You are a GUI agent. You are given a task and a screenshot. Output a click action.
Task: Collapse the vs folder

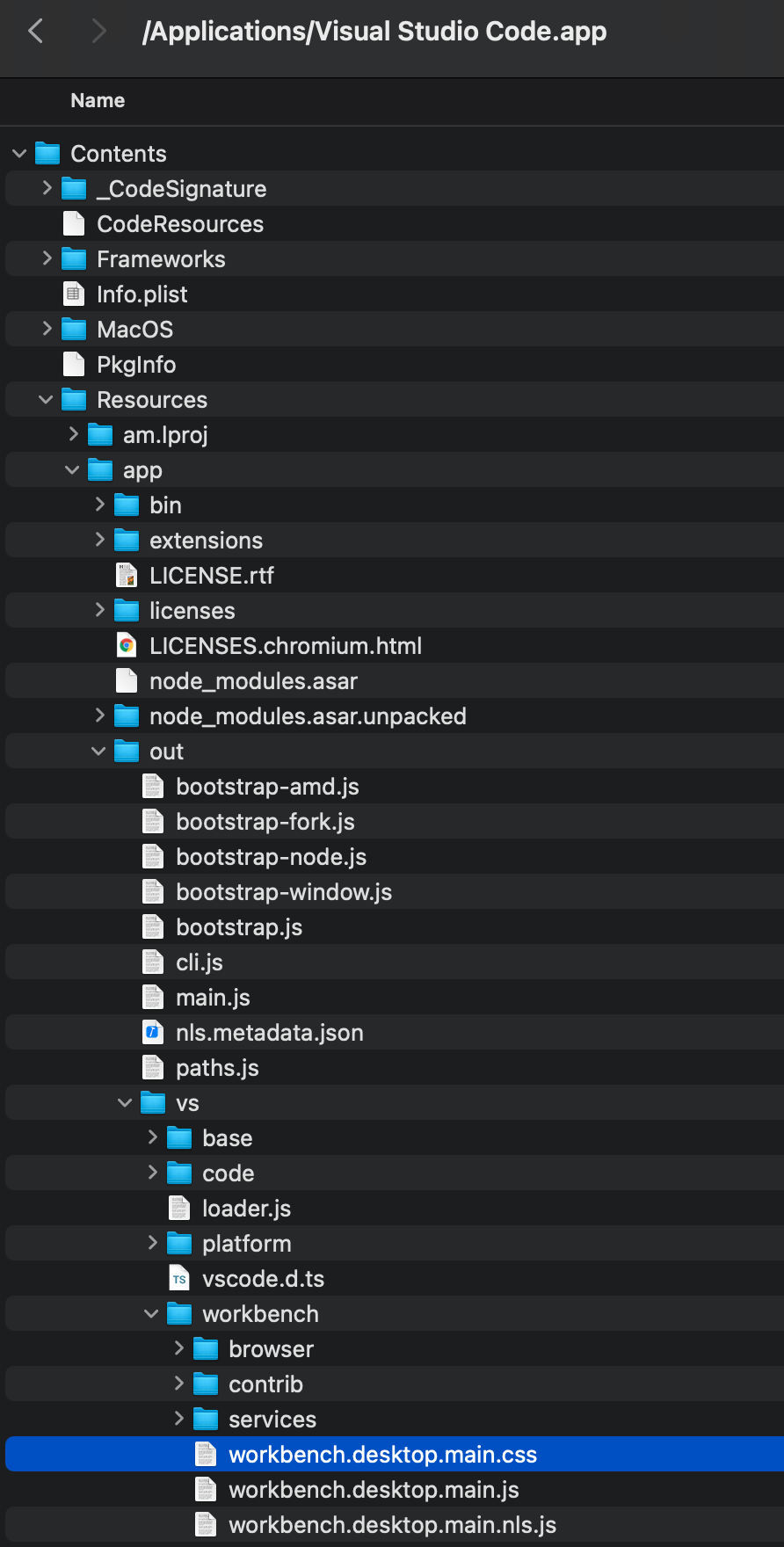(x=125, y=1103)
